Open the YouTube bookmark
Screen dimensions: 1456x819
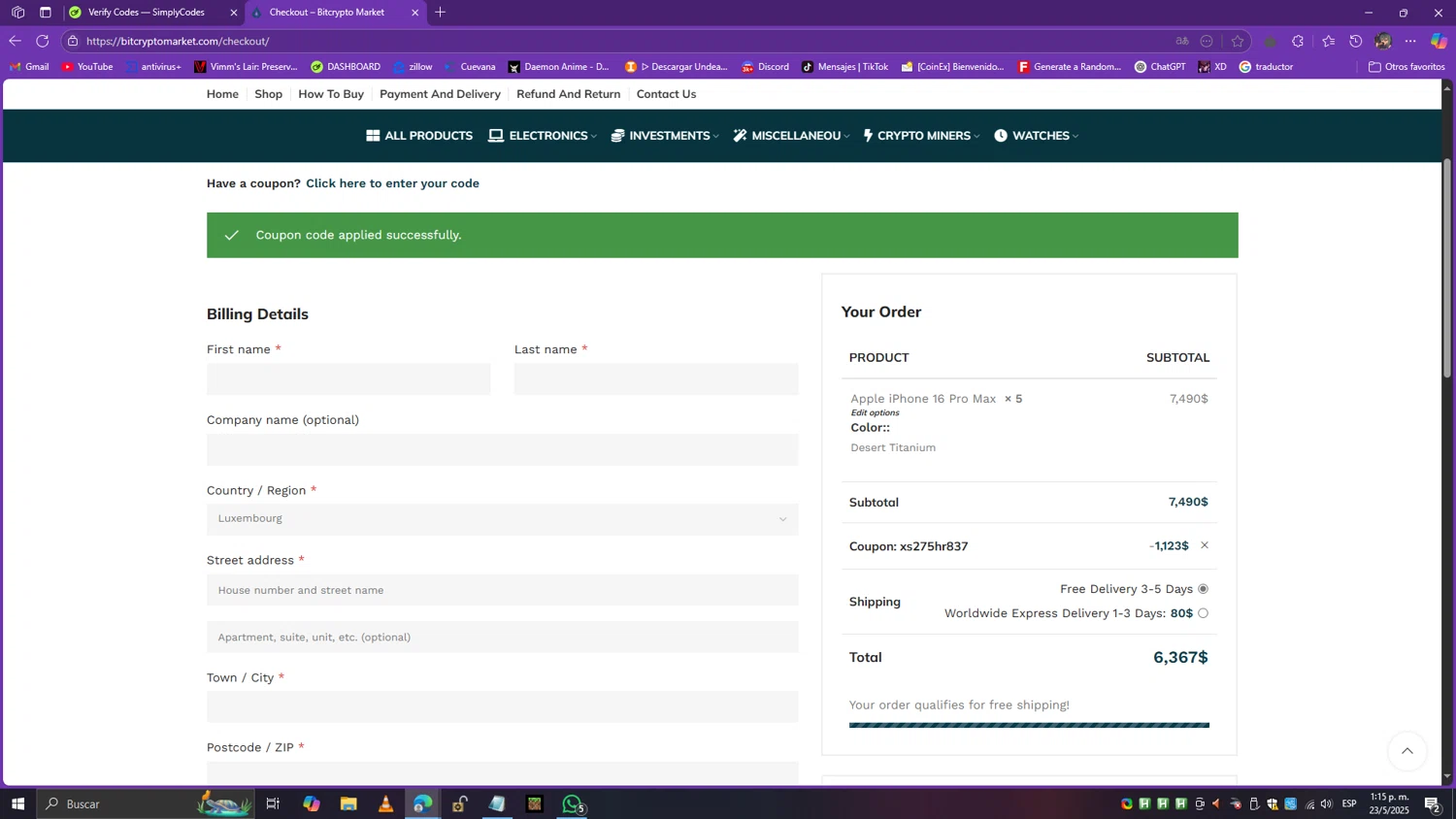pyautogui.click(x=87, y=67)
